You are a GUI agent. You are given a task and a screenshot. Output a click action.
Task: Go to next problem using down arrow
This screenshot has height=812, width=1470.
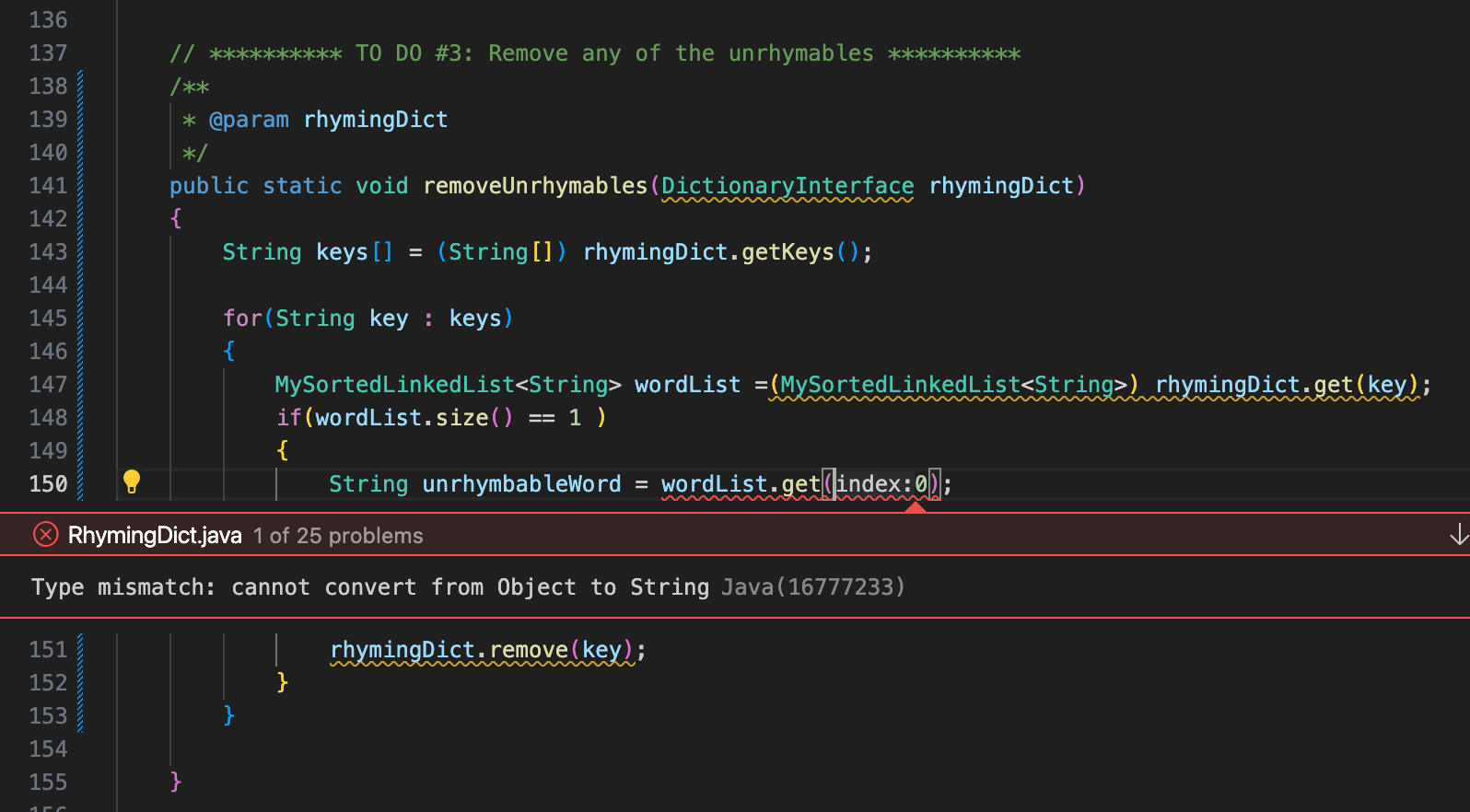(1459, 535)
